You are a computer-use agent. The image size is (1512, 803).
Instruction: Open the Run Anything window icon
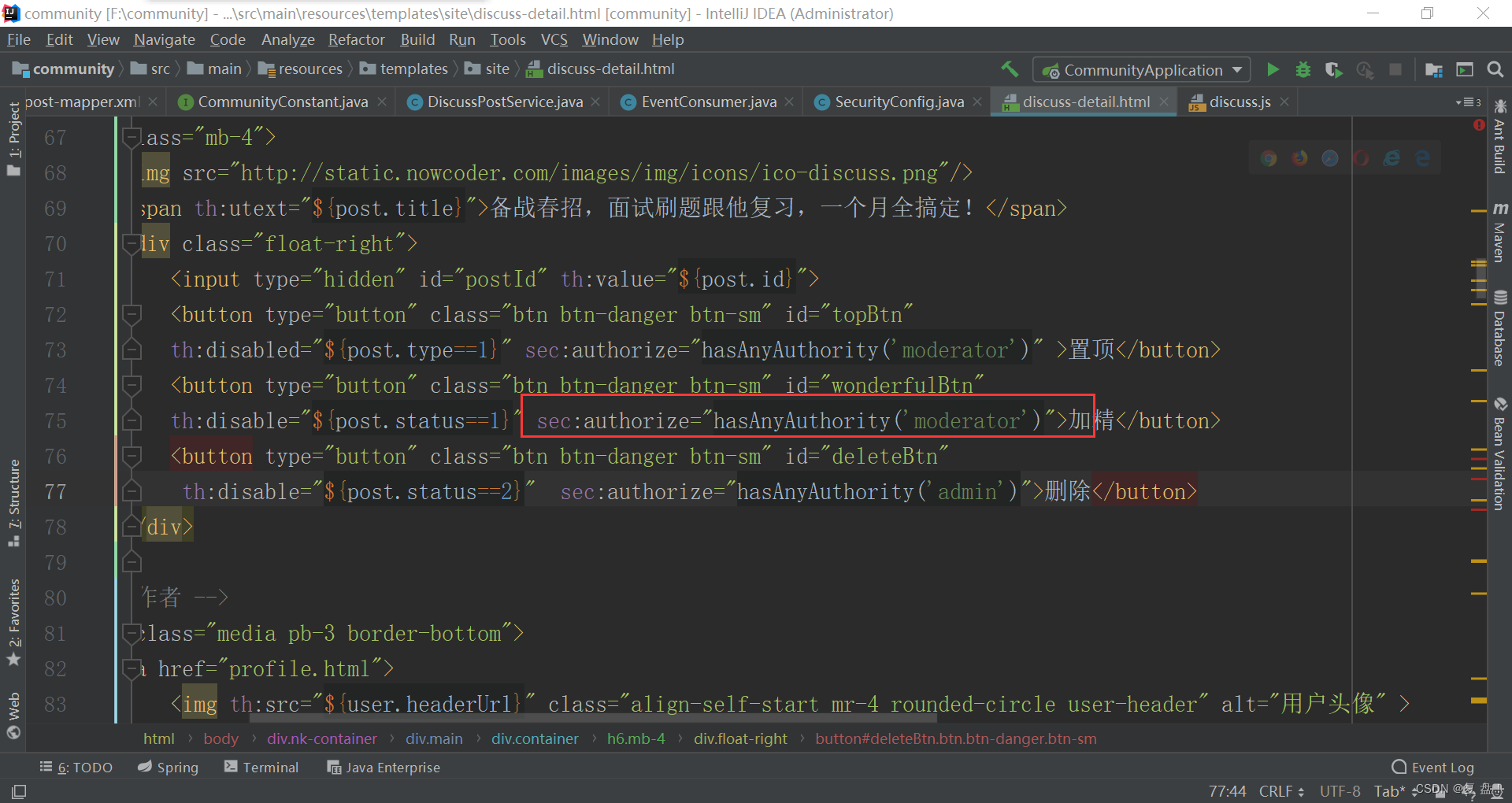1465,69
